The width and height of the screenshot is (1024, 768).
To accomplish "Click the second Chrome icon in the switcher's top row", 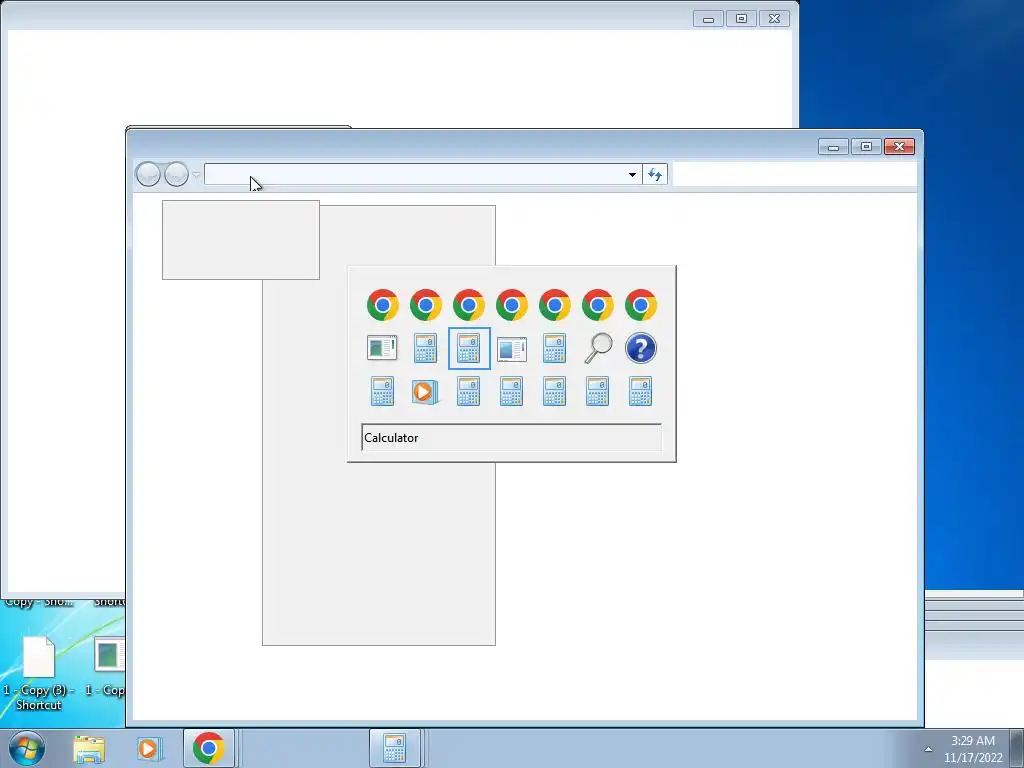I will pos(426,305).
